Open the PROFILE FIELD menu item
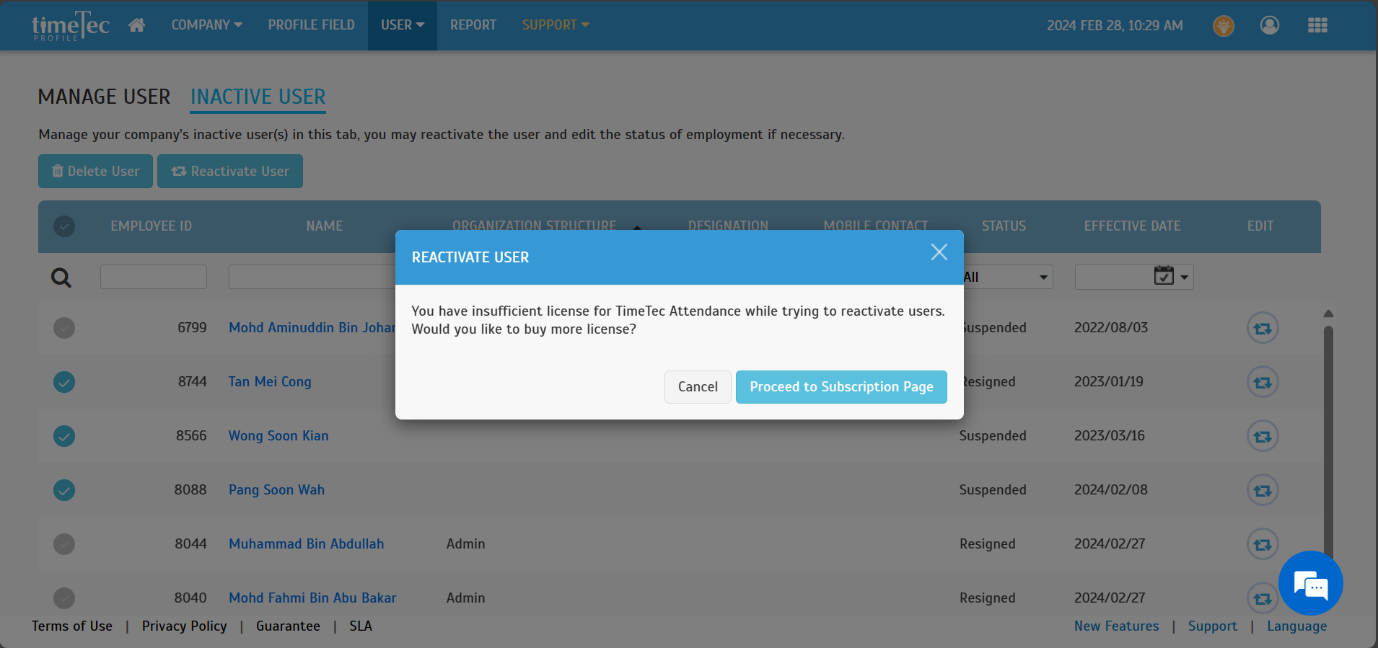Viewport: 1378px width, 648px height. (311, 25)
